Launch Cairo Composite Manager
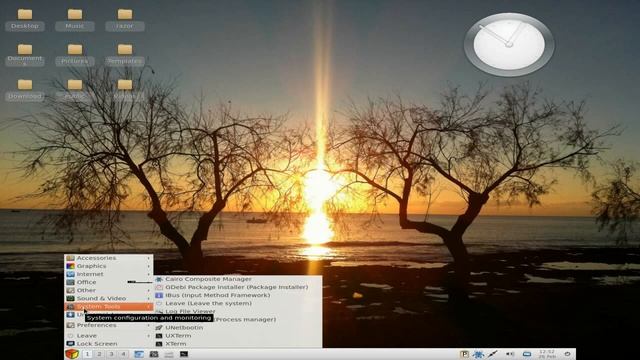The height and width of the screenshot is (360, 640). [x=238, y=279]
